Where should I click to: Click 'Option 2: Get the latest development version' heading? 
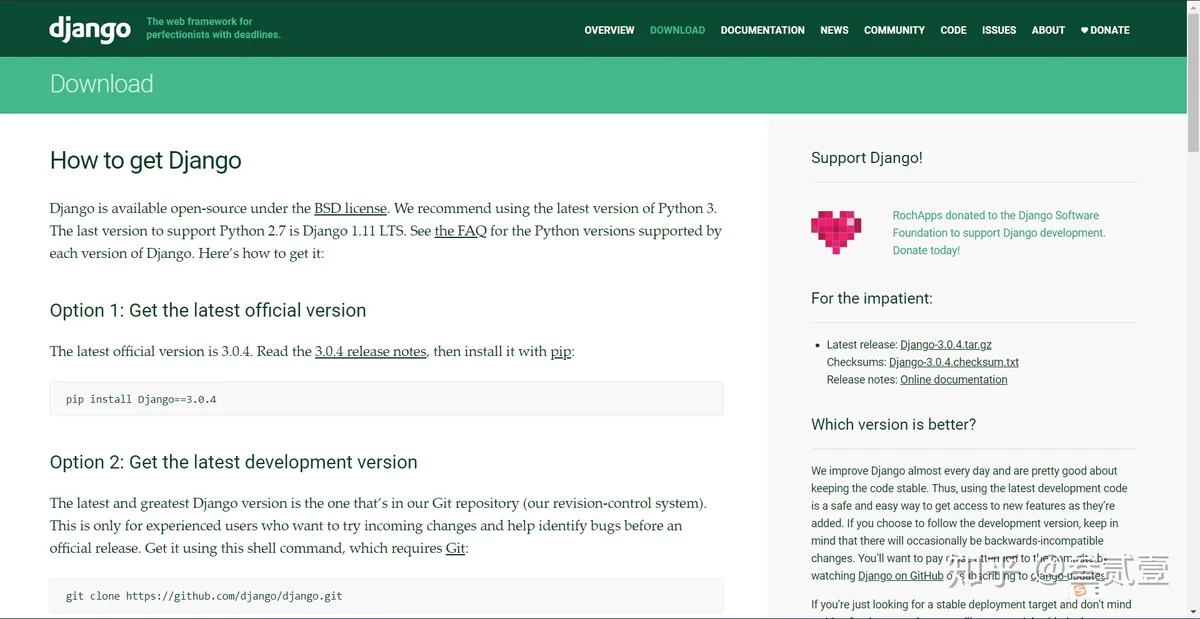pyautogui.click(x=234, y=462)
